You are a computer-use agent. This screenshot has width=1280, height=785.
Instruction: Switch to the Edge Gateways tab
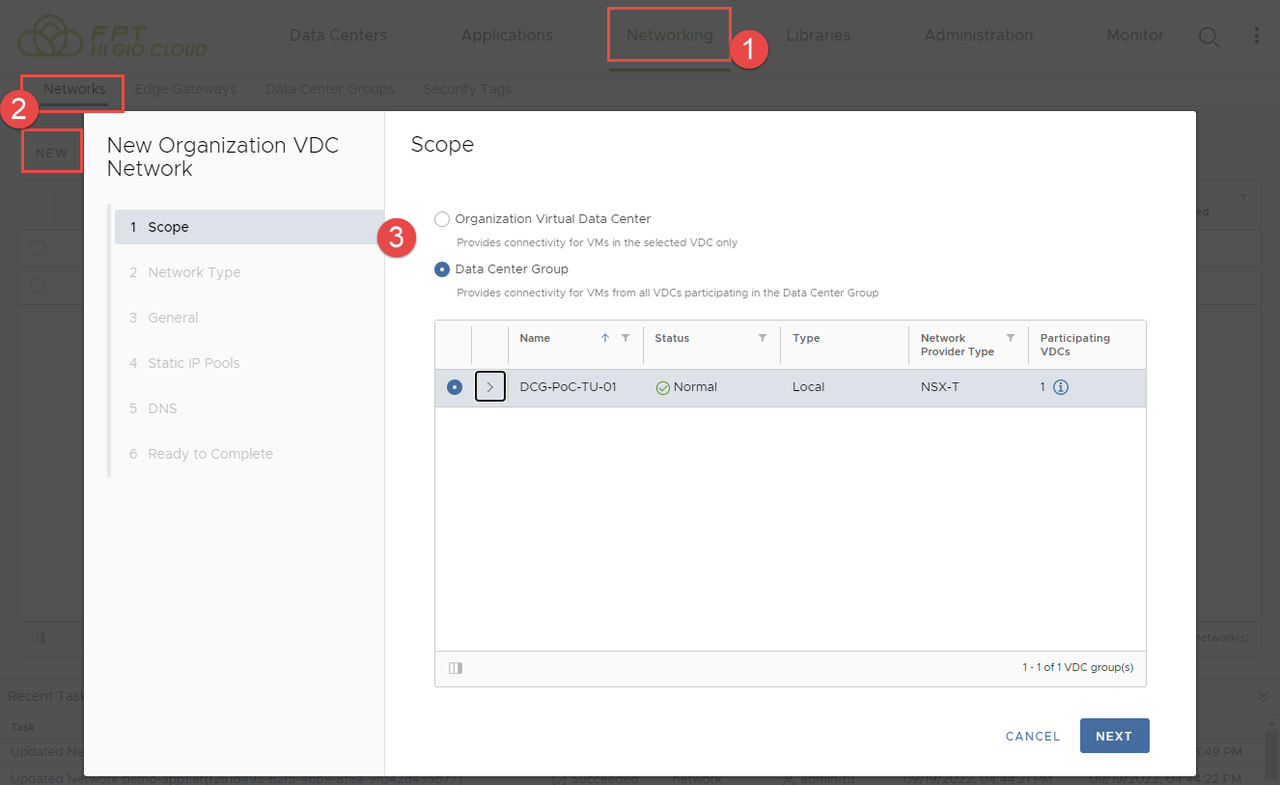point(185,89)
